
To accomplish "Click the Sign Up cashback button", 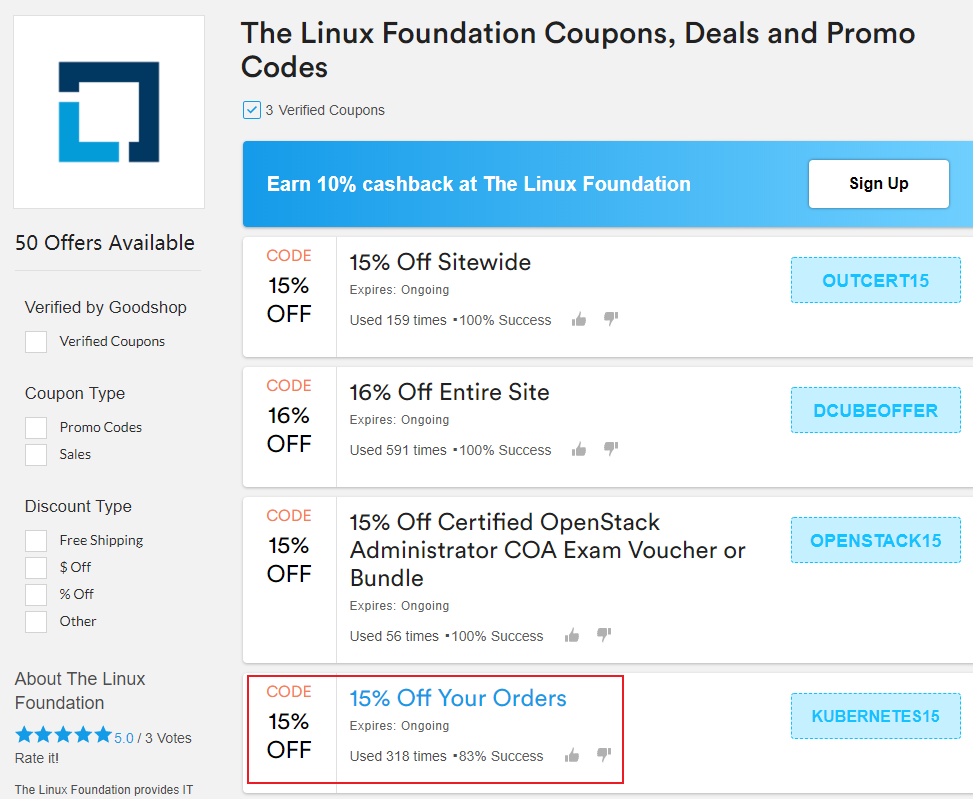I will (878, 184).
